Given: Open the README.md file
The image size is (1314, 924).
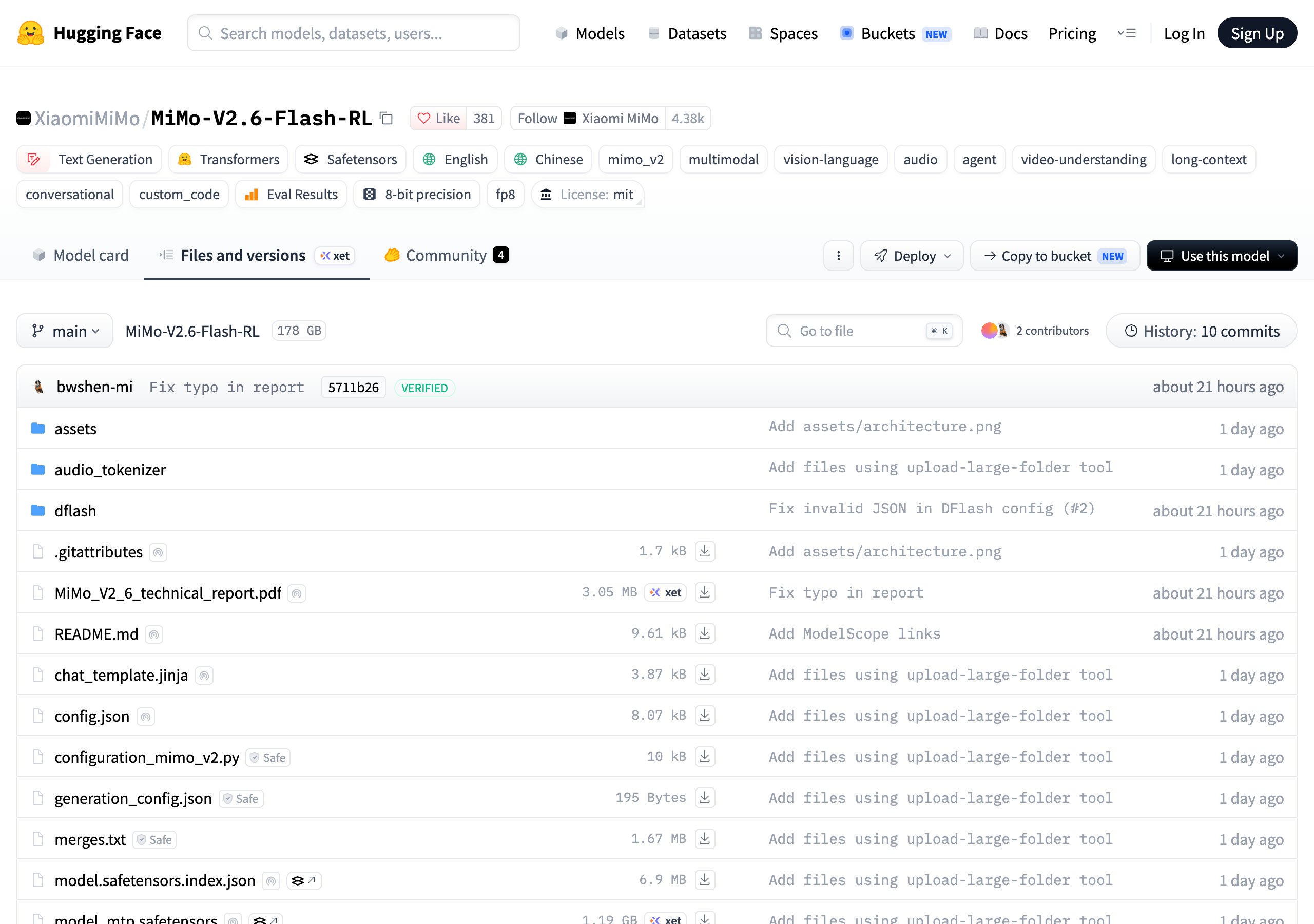Looking at the screenshot, I should [x=96, y=634].
